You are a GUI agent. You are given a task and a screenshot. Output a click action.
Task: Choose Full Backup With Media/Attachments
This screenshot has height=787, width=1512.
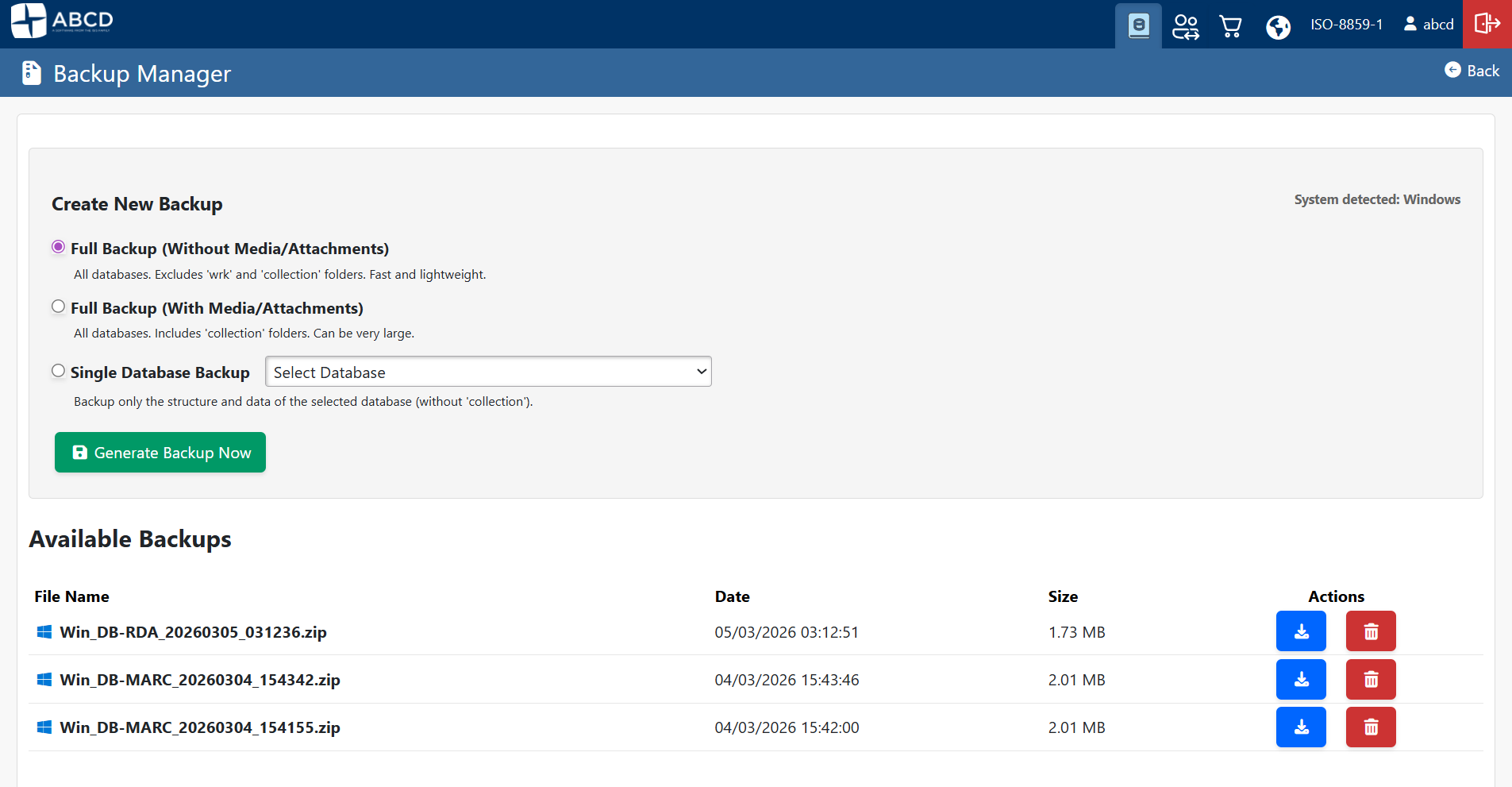[57, 306]
